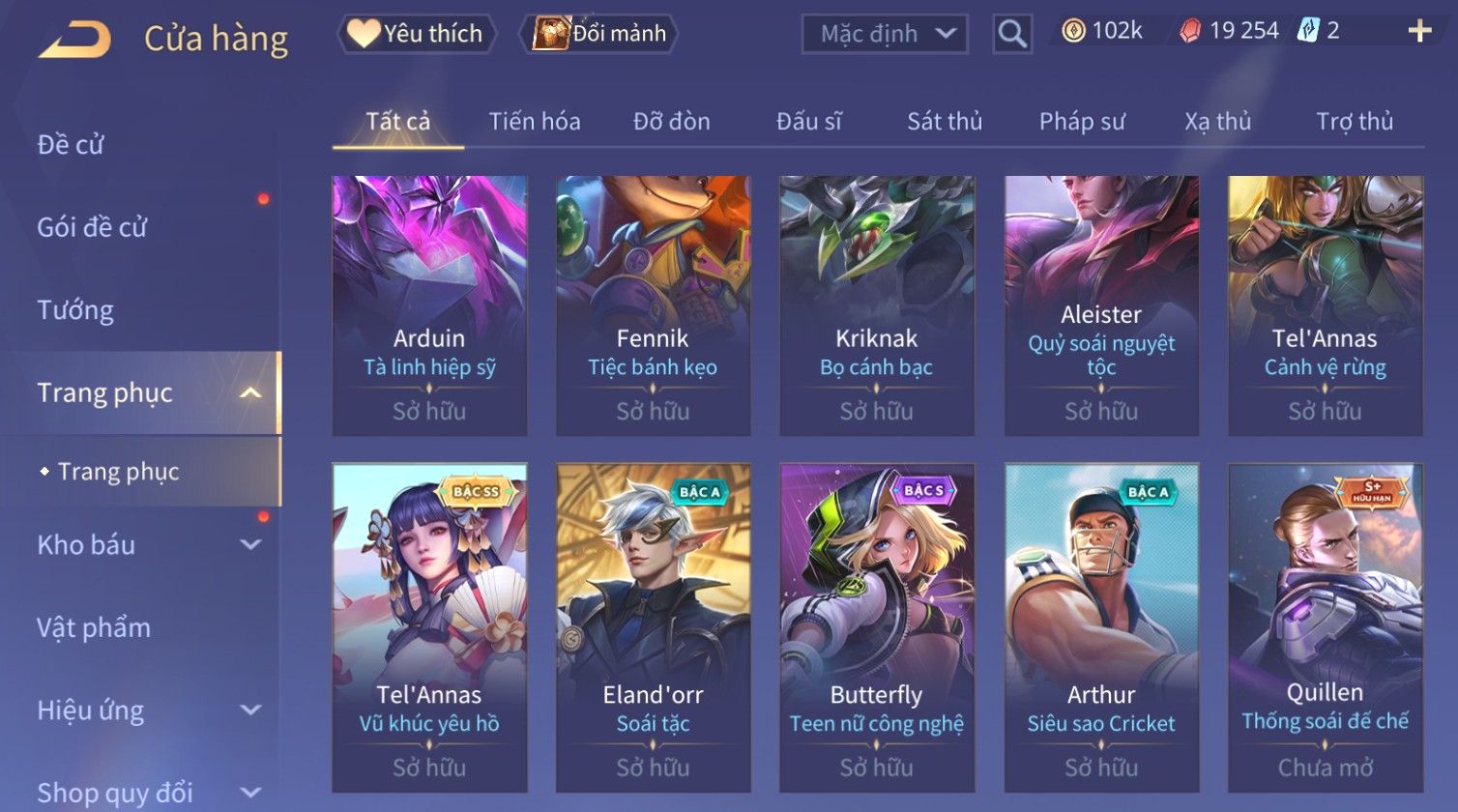1458x812 pixels.
Task: Tap the blue voucher ticket icon
Action: [1307, 31]
